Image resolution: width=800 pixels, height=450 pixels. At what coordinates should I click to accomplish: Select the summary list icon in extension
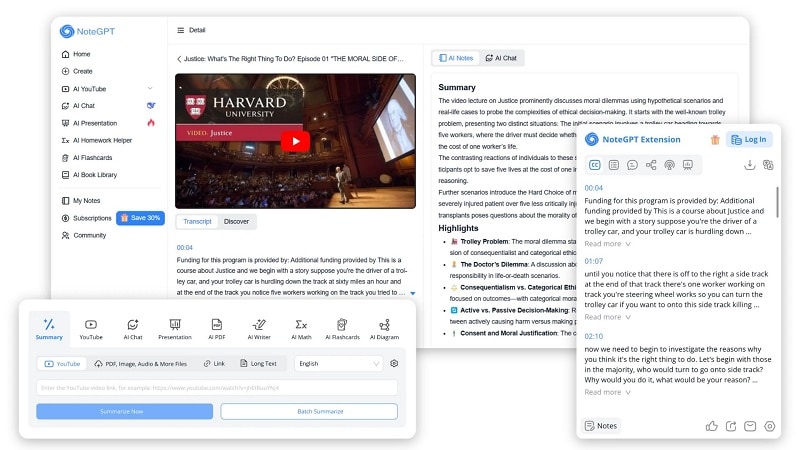[x=614, y=165]
